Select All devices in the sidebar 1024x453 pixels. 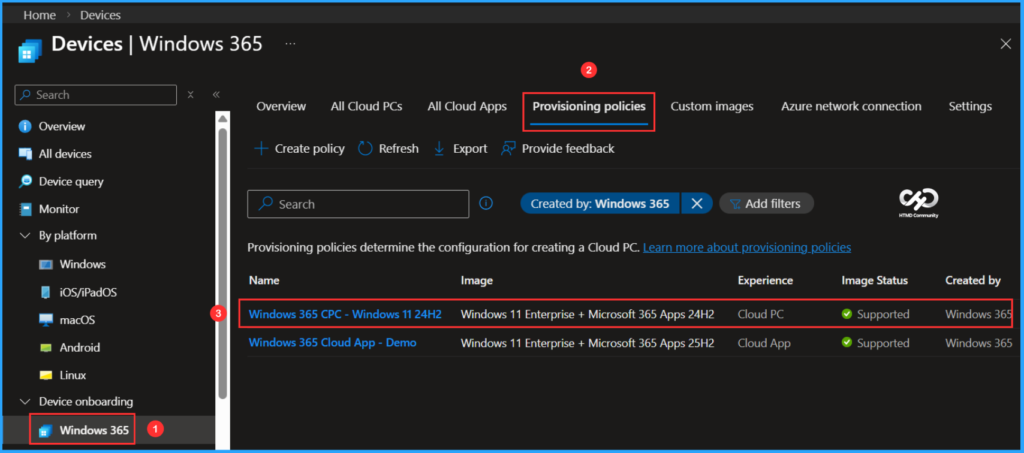(x=65, y=154)
